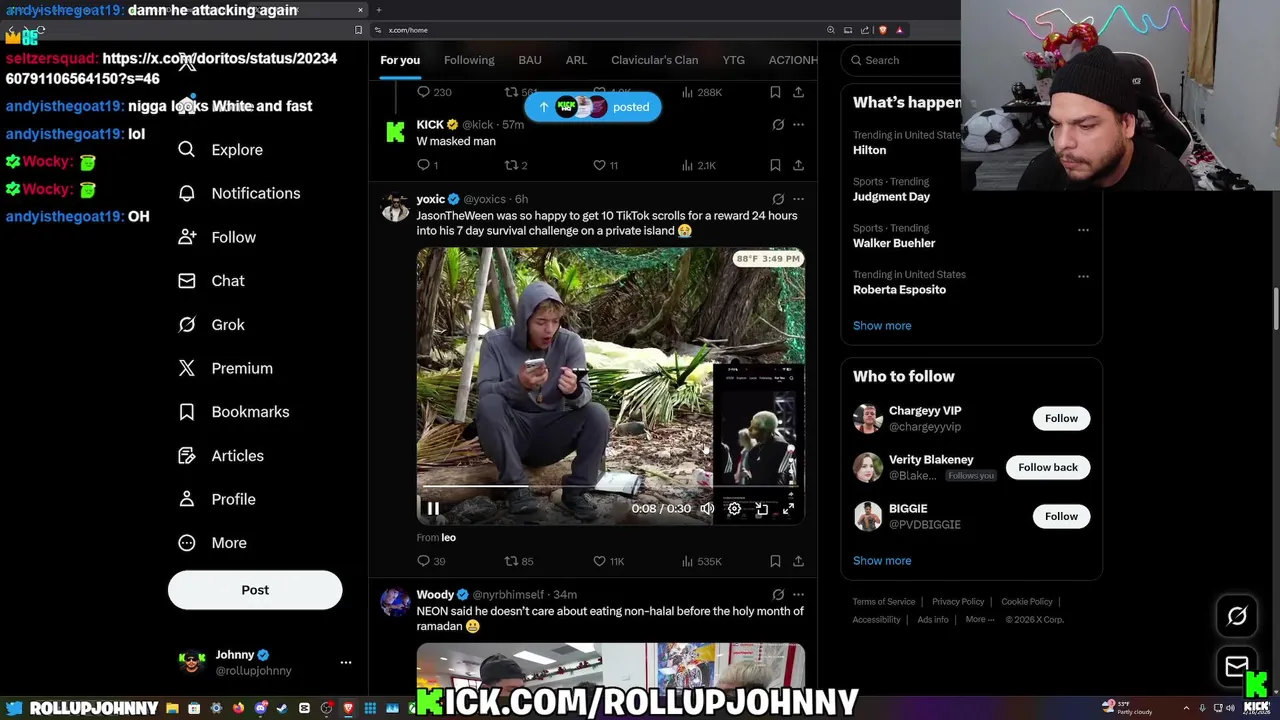The height and width of the screenshot is (720, 1280).
Task: Ask Grok about Woody's NEON post
Action: (x=778, y=595)
